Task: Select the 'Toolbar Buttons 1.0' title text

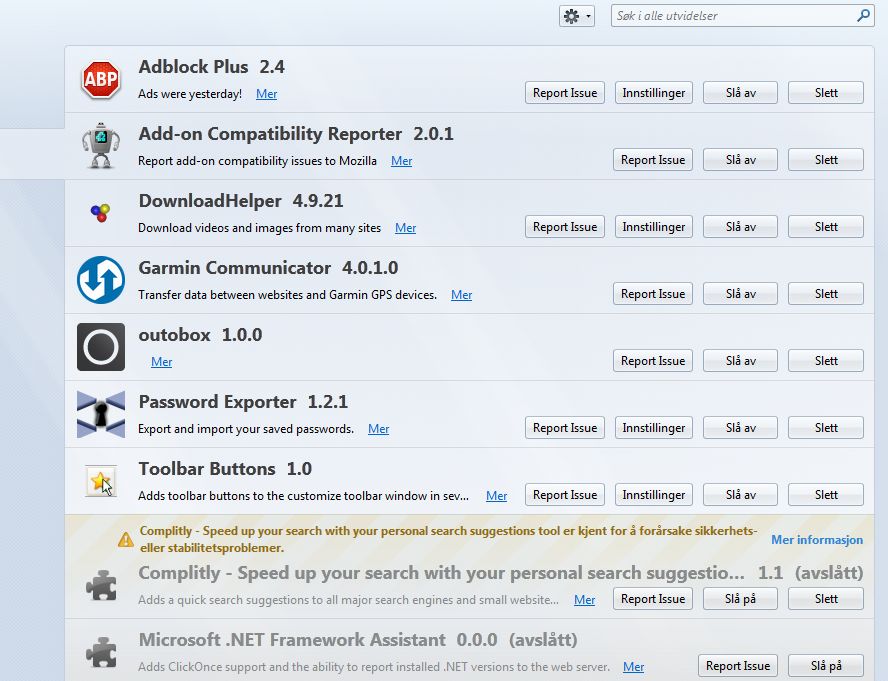Action: point(225,469)
